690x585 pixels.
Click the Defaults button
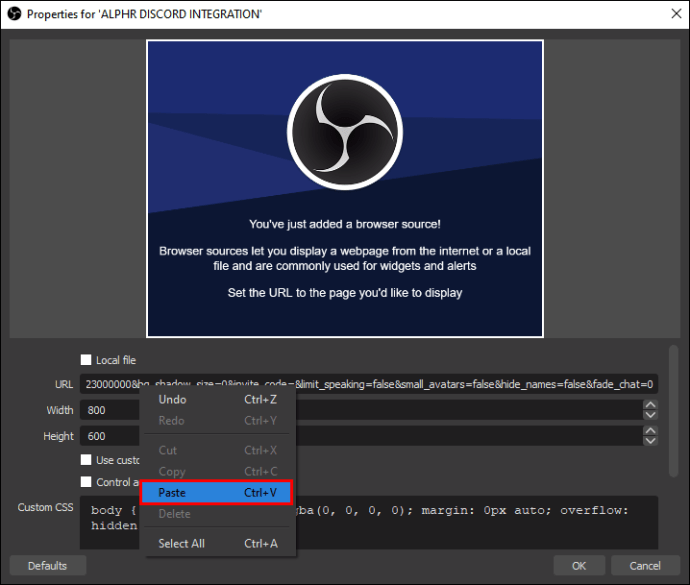pyautogui.click(x=48, y=566)
